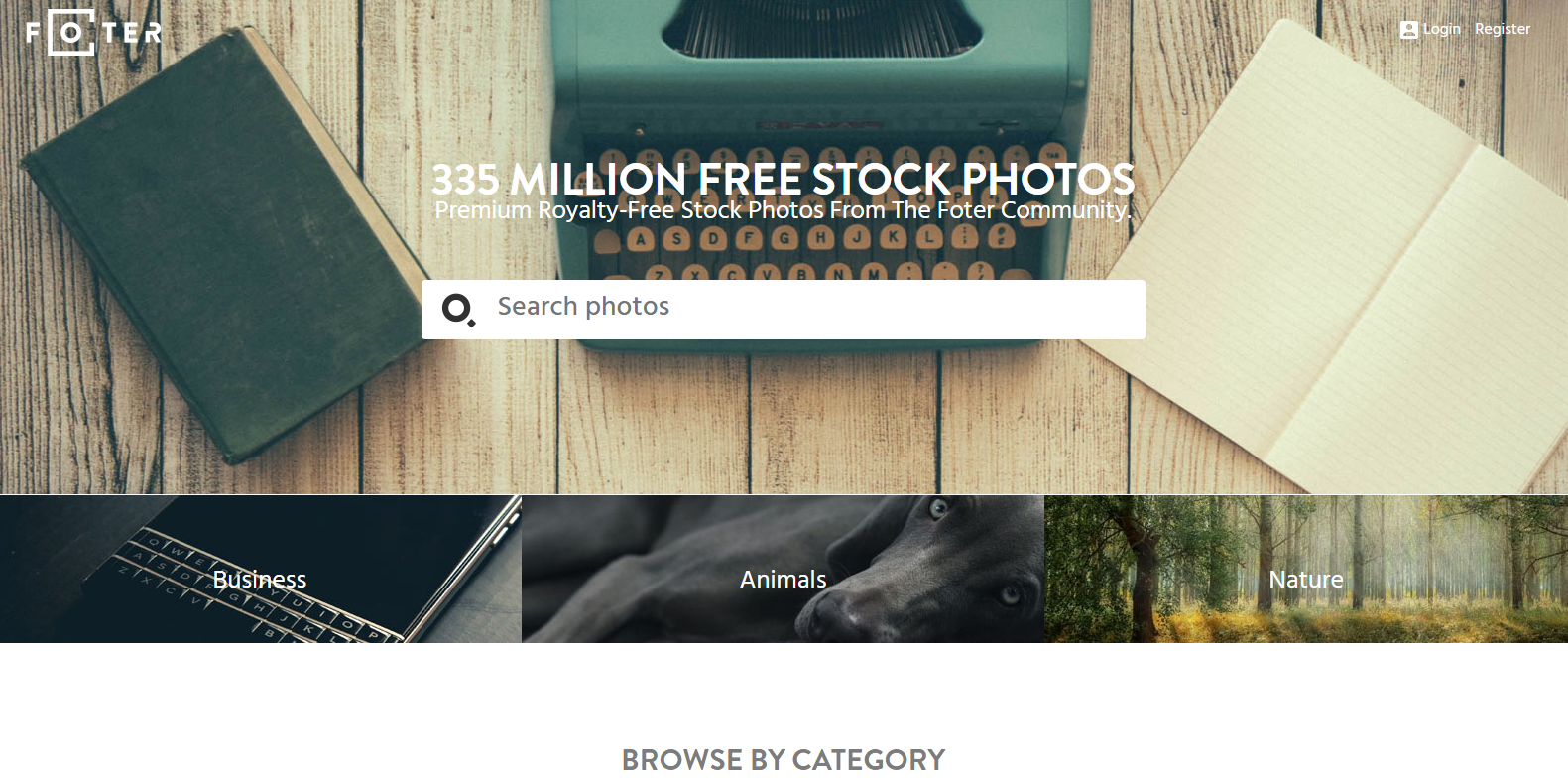This screenshot has width=1568, height=784.
Task: Click the TER letters of the logo
Action: 133,33
